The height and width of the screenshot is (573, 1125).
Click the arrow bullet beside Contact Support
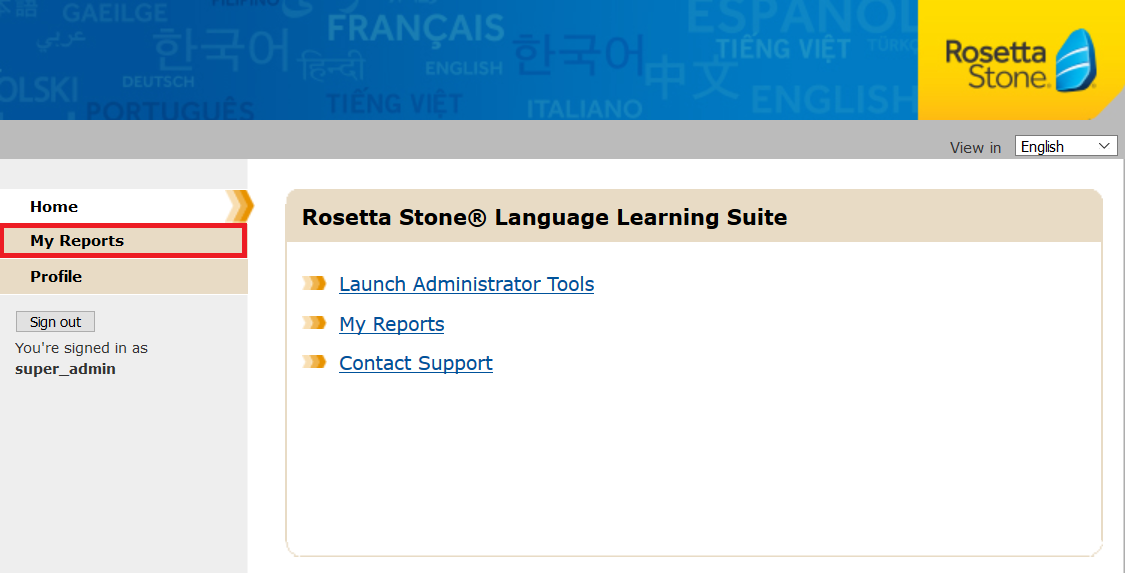(314, 362)
